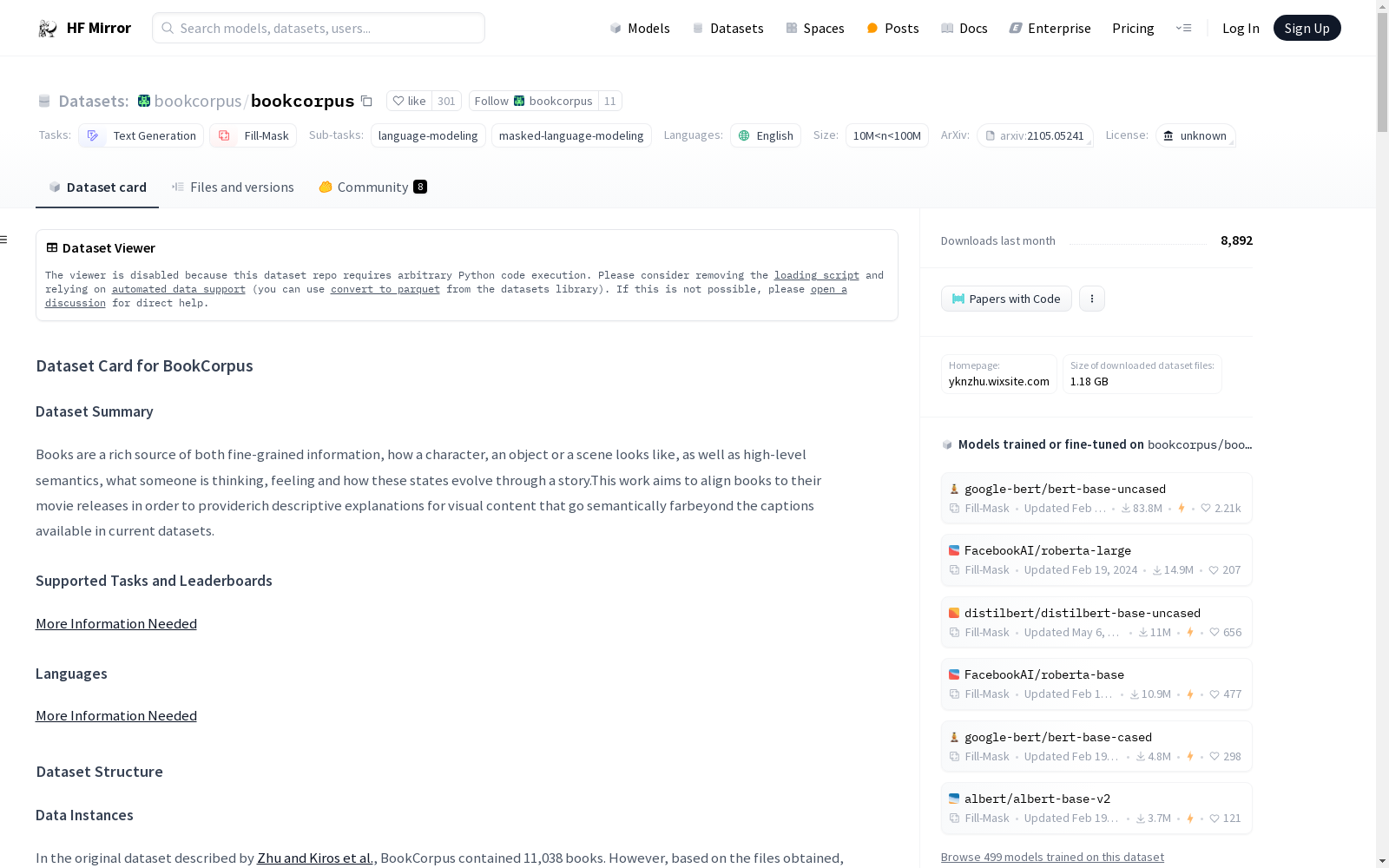Click Follow bookcorpus button
1389x868 pixels.
(x=534, y=101)
